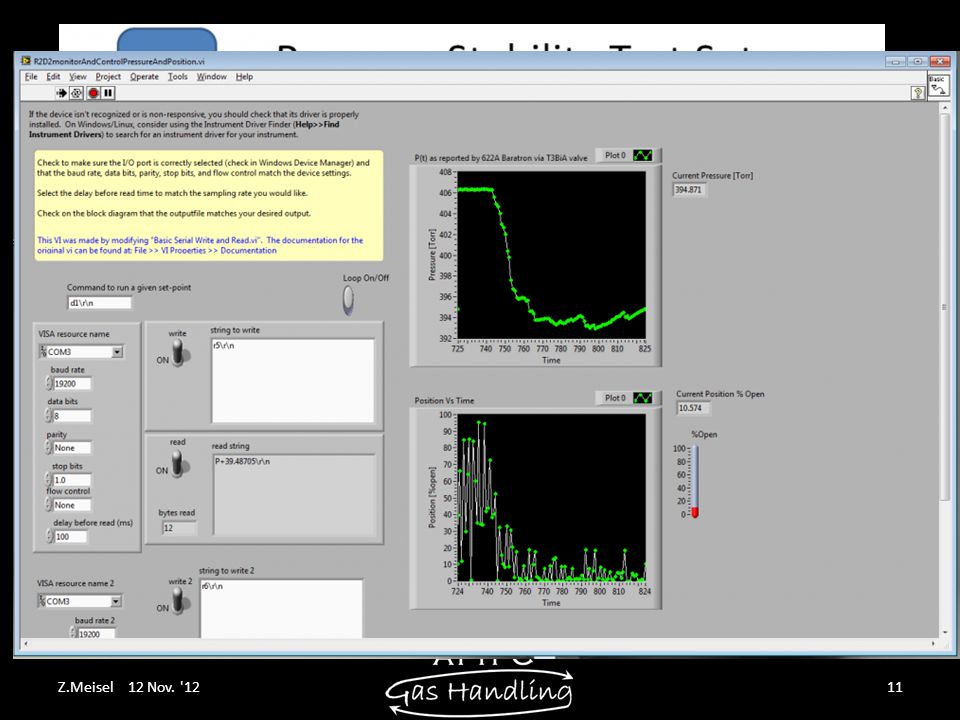Expand the VISA resource name 2 dropdown
This screenshot has width=960, height=720.
115,601
